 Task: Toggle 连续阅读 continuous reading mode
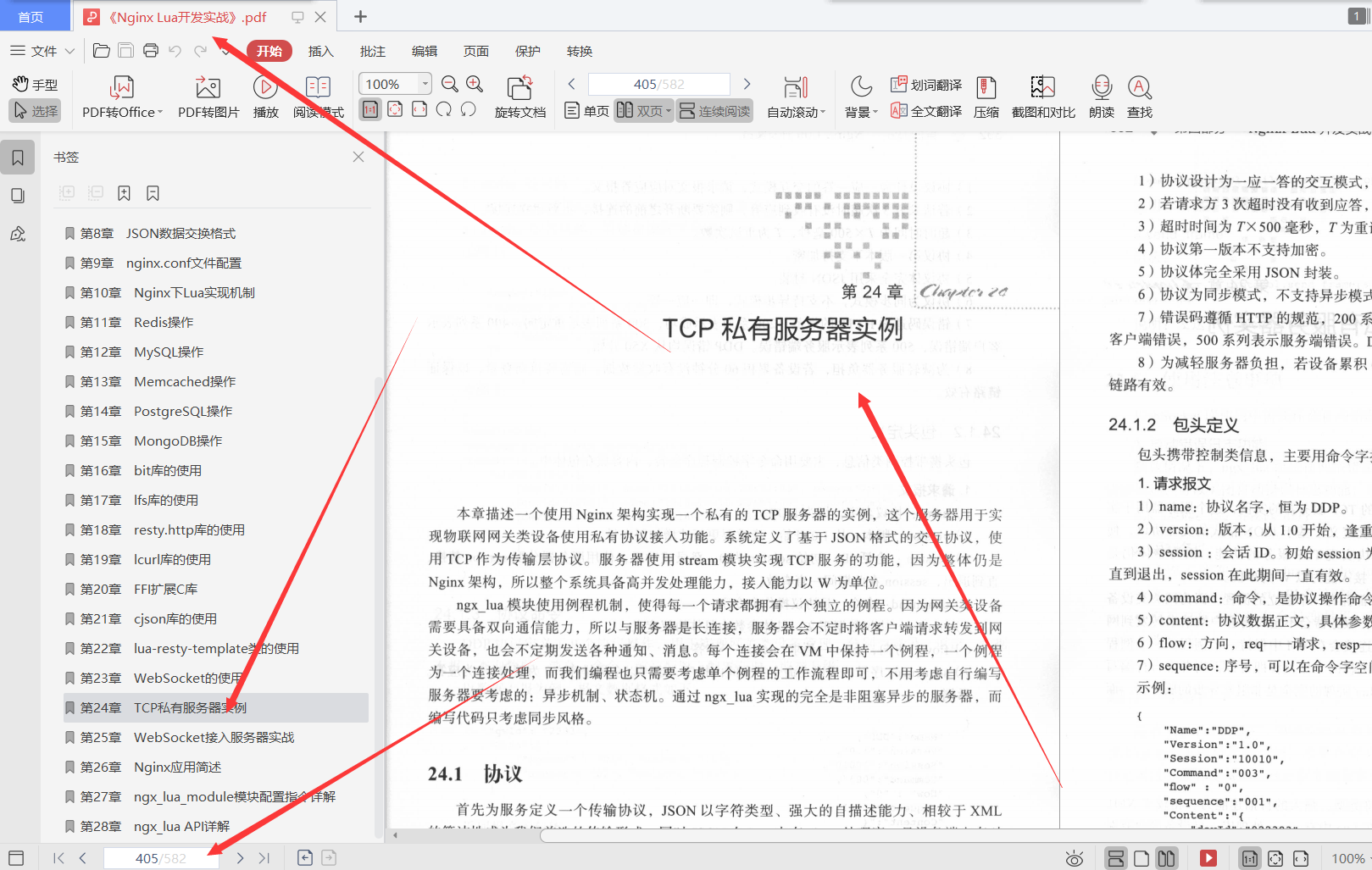click(x=714, y=110)
